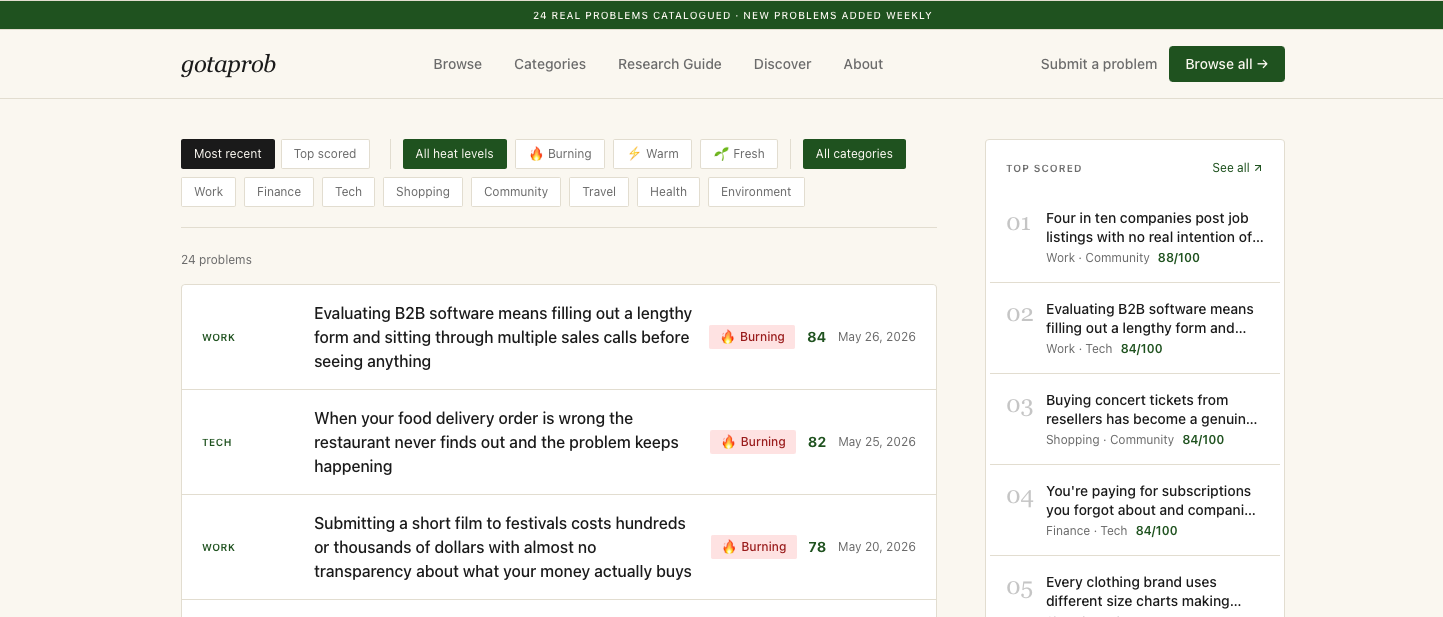Select the Most recent sort option

pyautogui.click(x=228, y=154)
